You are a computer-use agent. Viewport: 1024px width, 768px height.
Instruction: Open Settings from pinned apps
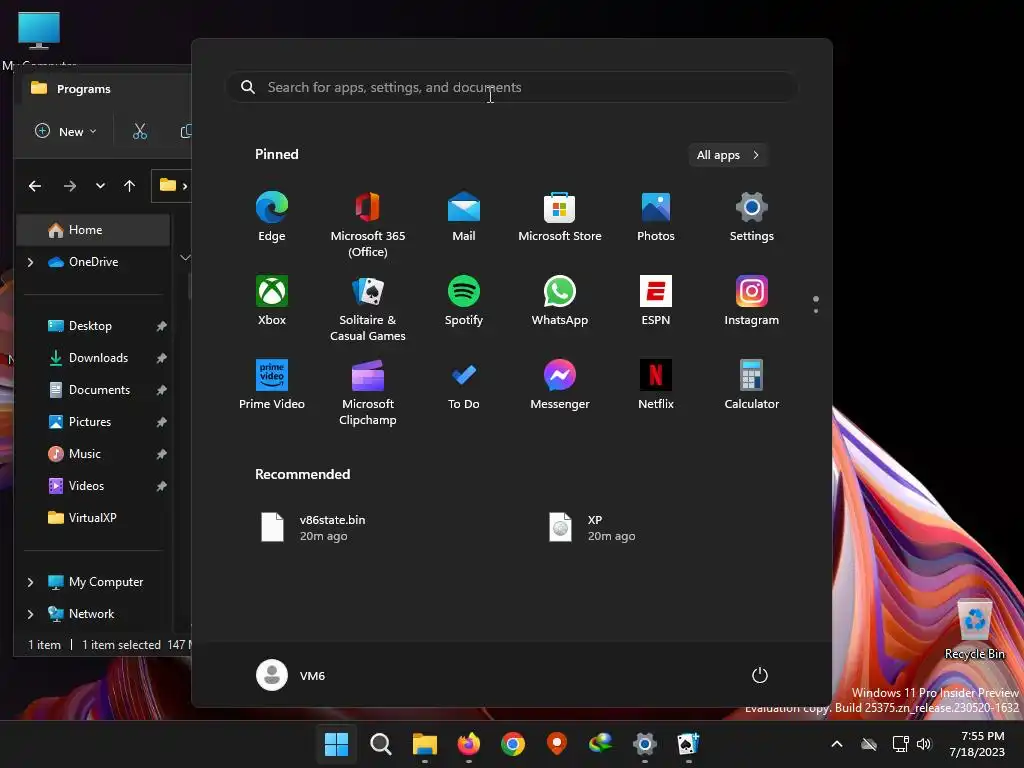pos(752,217)
